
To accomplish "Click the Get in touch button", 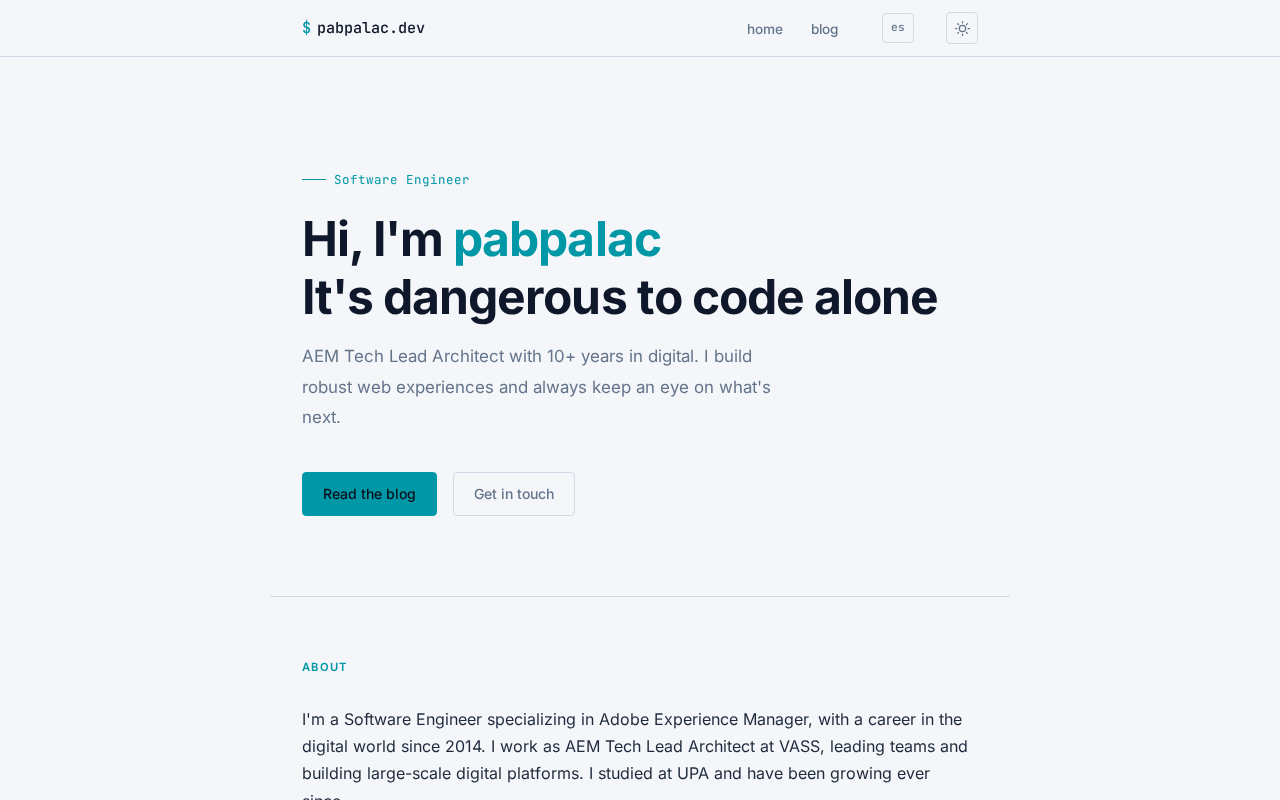I will point(514,494).
